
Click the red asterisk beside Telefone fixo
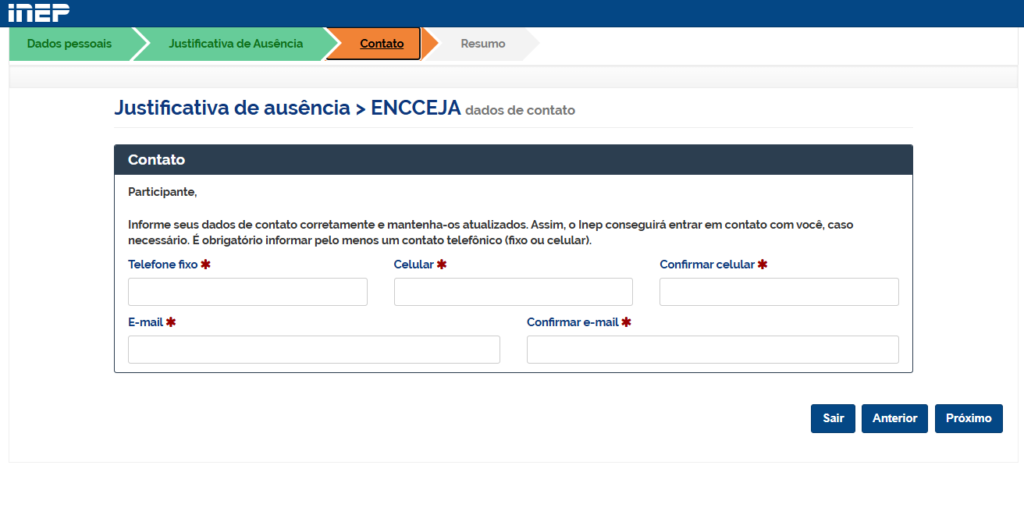tap(205, 265)
